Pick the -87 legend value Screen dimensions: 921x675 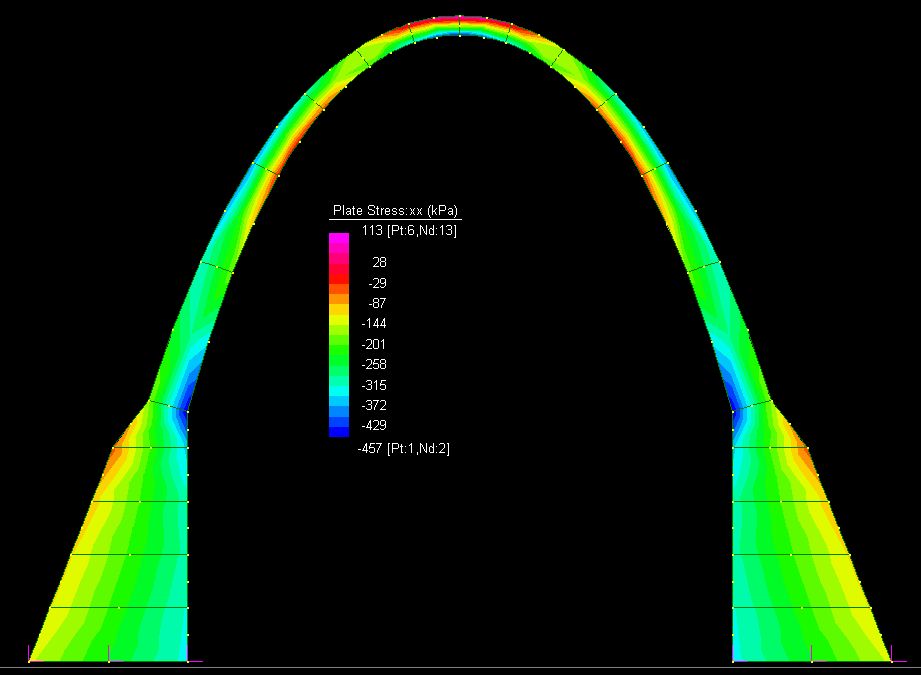point(377,303)
